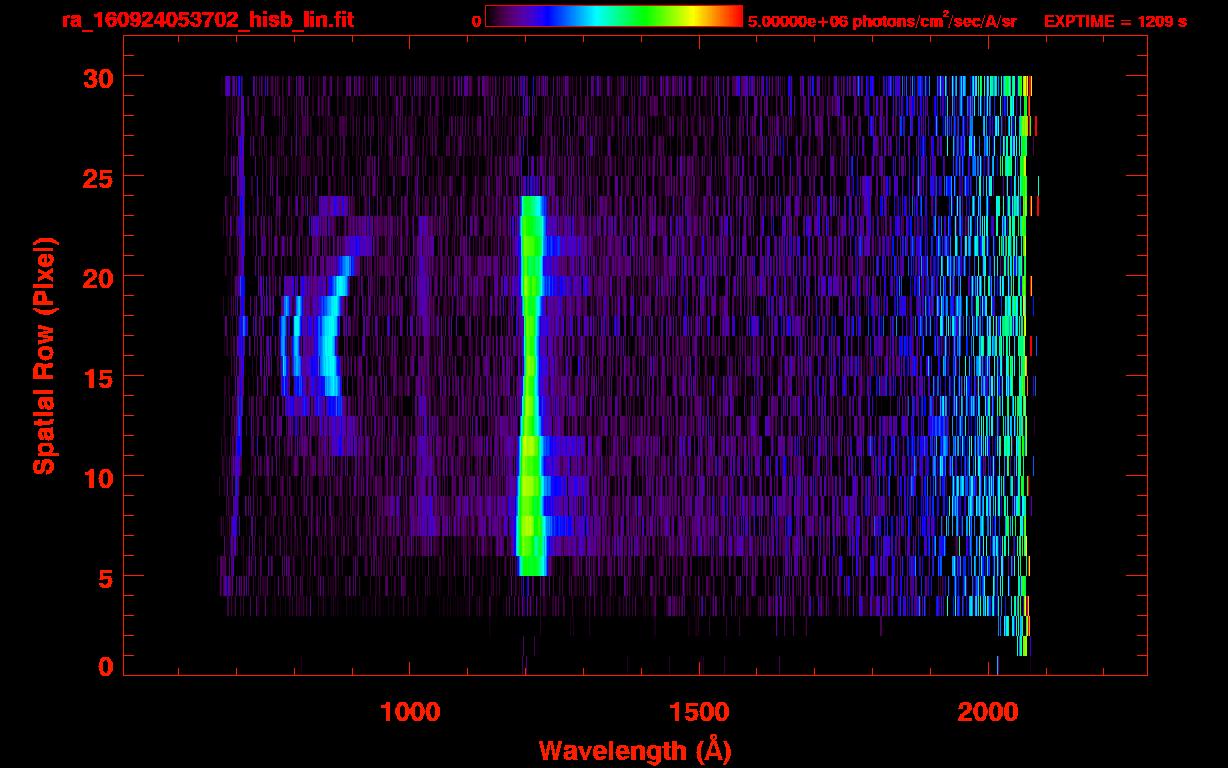Click the y-axis tick label 20
This screenshot has width=1228, height=768.
[98, 277]
